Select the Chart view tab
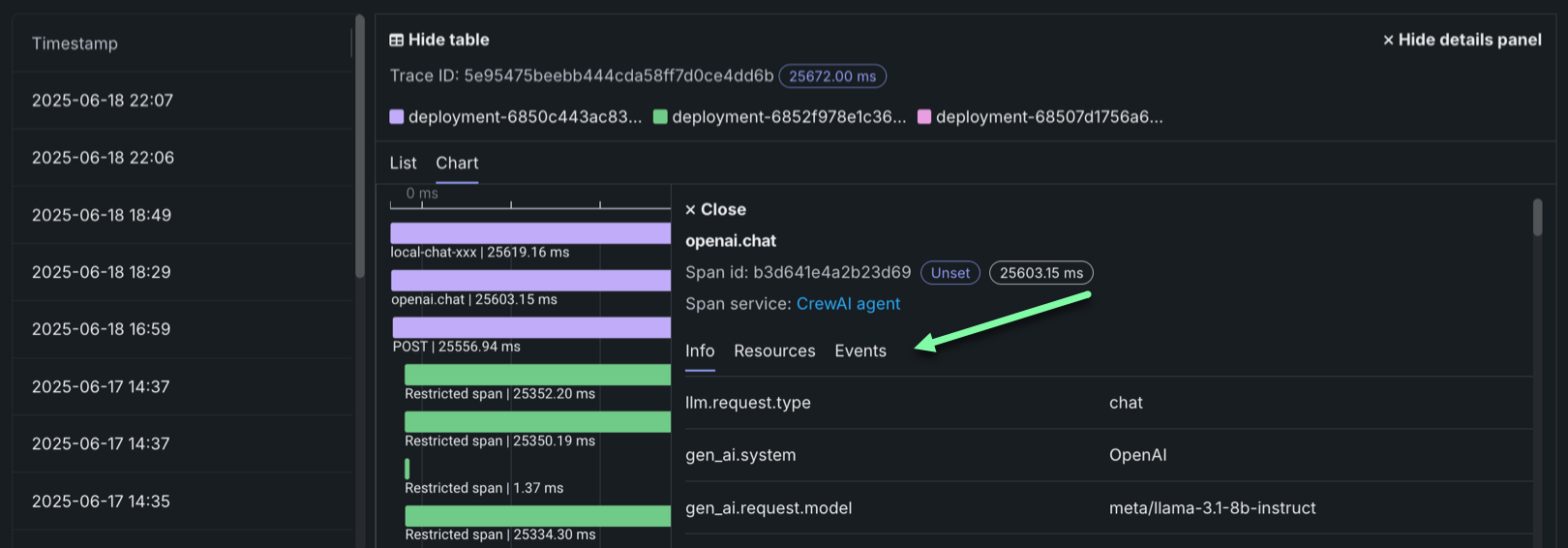Image resolution: width=1568 pixels, height=548 pixels. click(x=457, y=163)
